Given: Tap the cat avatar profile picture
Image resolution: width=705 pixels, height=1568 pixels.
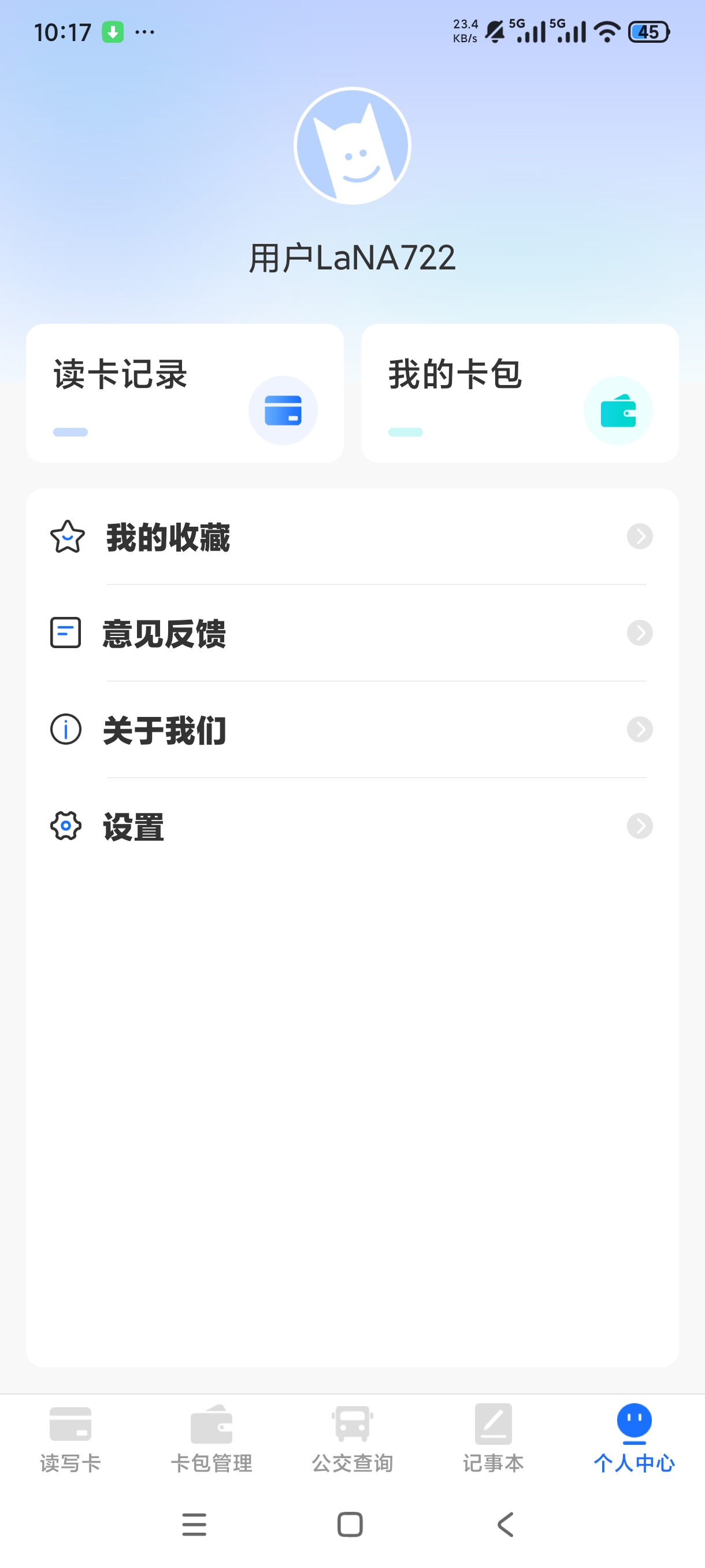Looking at the screenshot, I should coord(352,146).
